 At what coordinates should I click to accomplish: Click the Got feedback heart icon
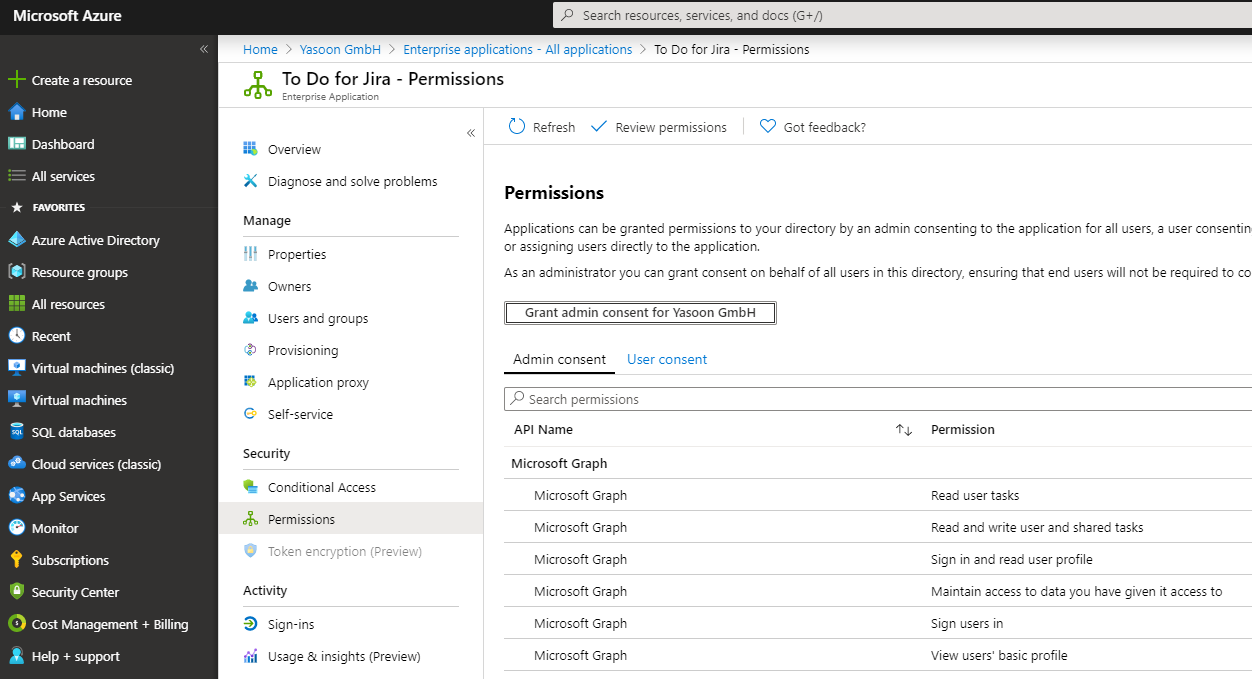click(768, 127)
